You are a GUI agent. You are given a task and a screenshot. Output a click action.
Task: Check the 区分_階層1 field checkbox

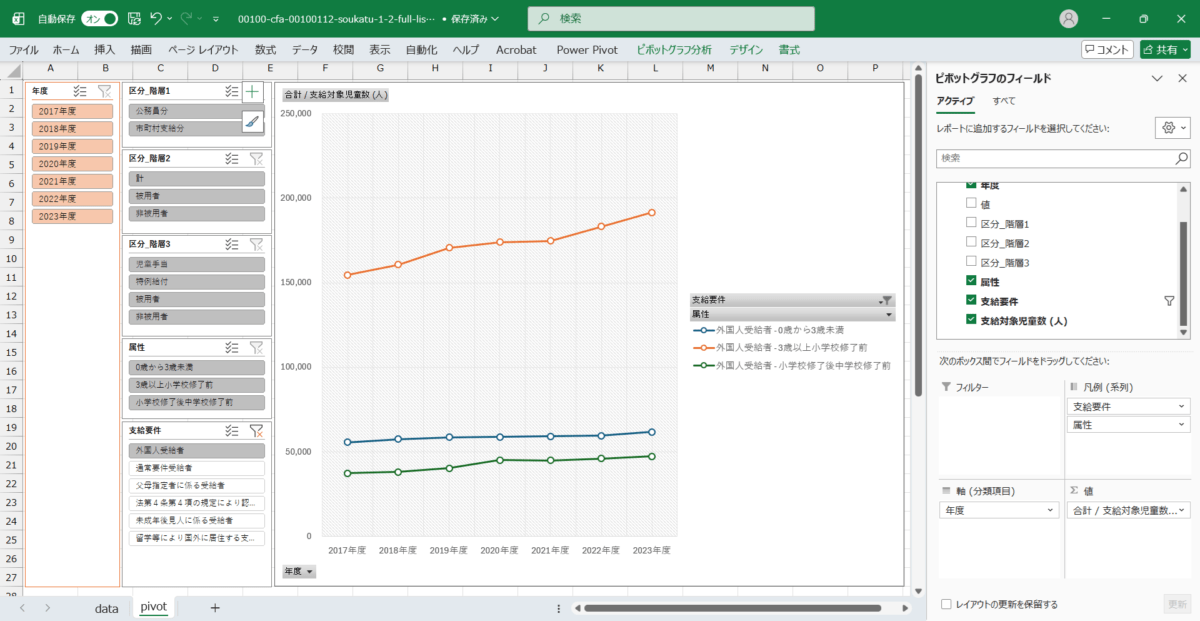tap(971, 224)
